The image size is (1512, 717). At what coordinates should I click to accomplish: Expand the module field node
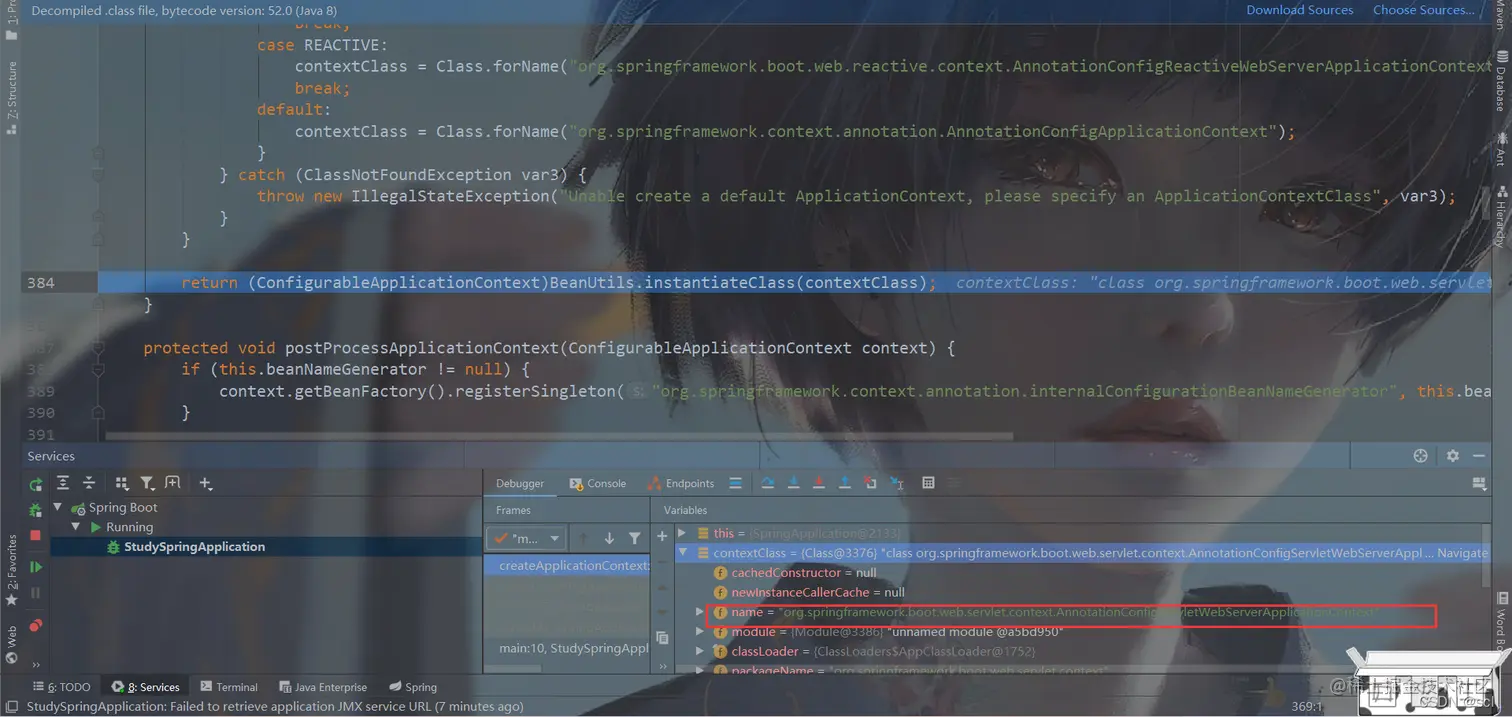pos(700,632)
